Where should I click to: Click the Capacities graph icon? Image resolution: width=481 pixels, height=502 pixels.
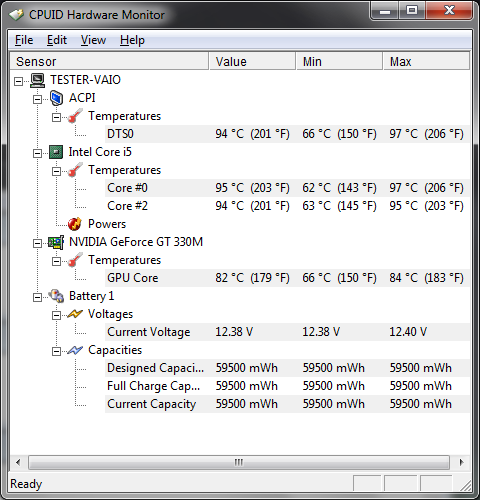pos(75,350)
